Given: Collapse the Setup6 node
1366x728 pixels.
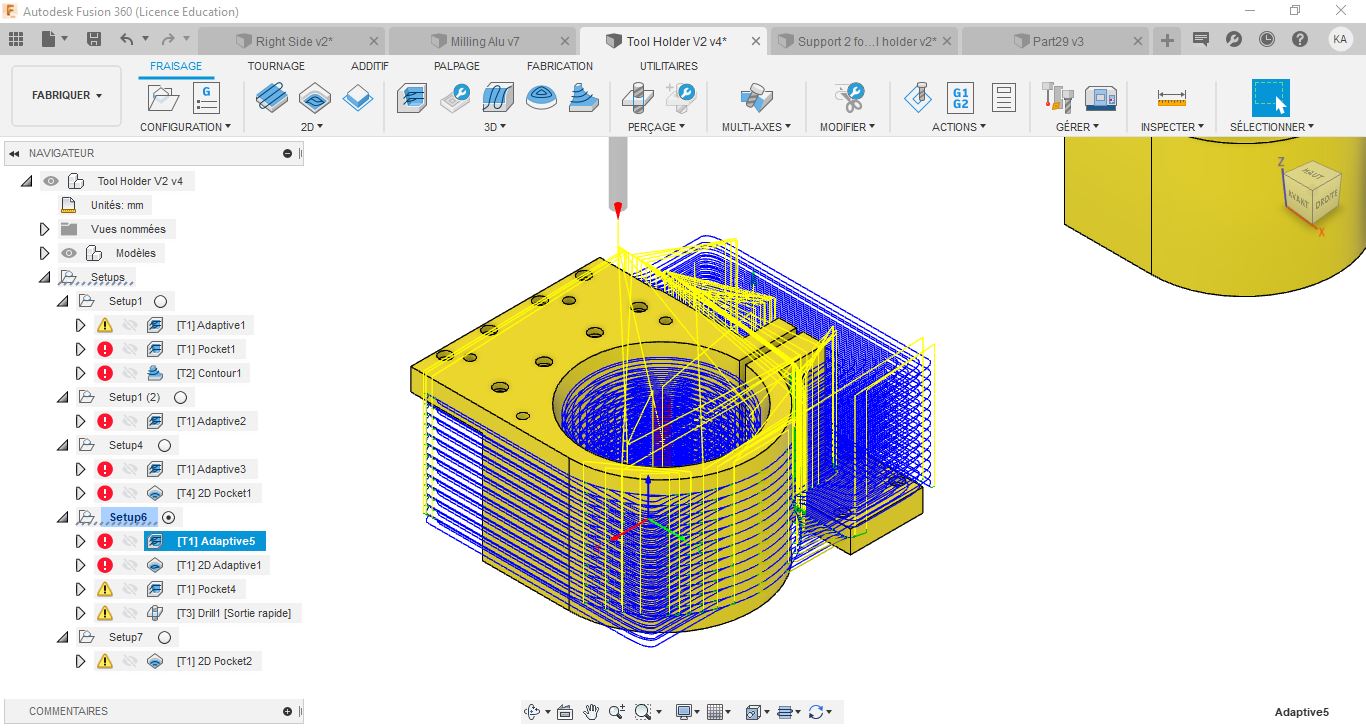Looking at the screenshot, I should [62, 517].
